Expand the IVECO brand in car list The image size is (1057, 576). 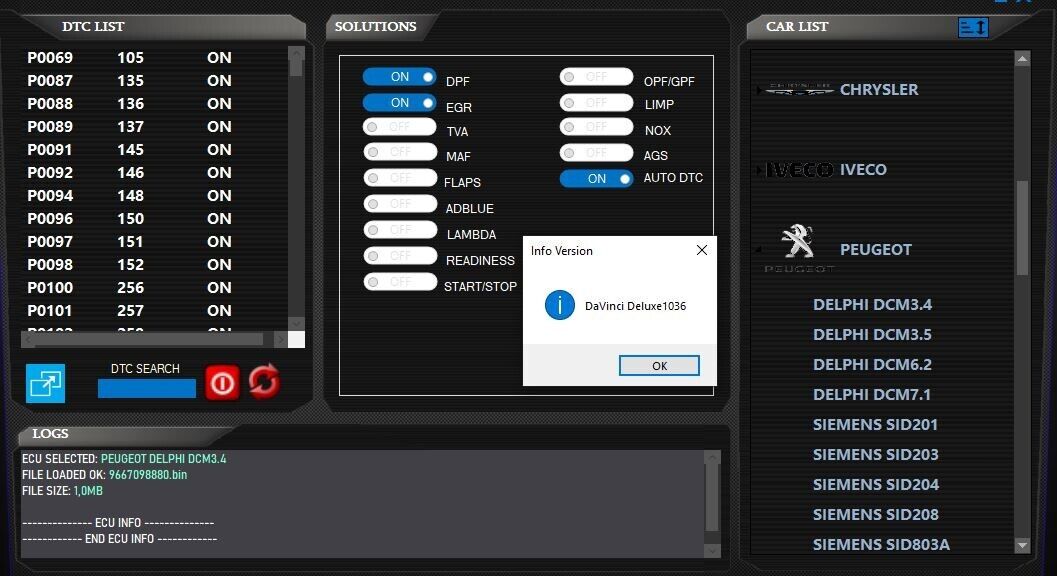759,170
